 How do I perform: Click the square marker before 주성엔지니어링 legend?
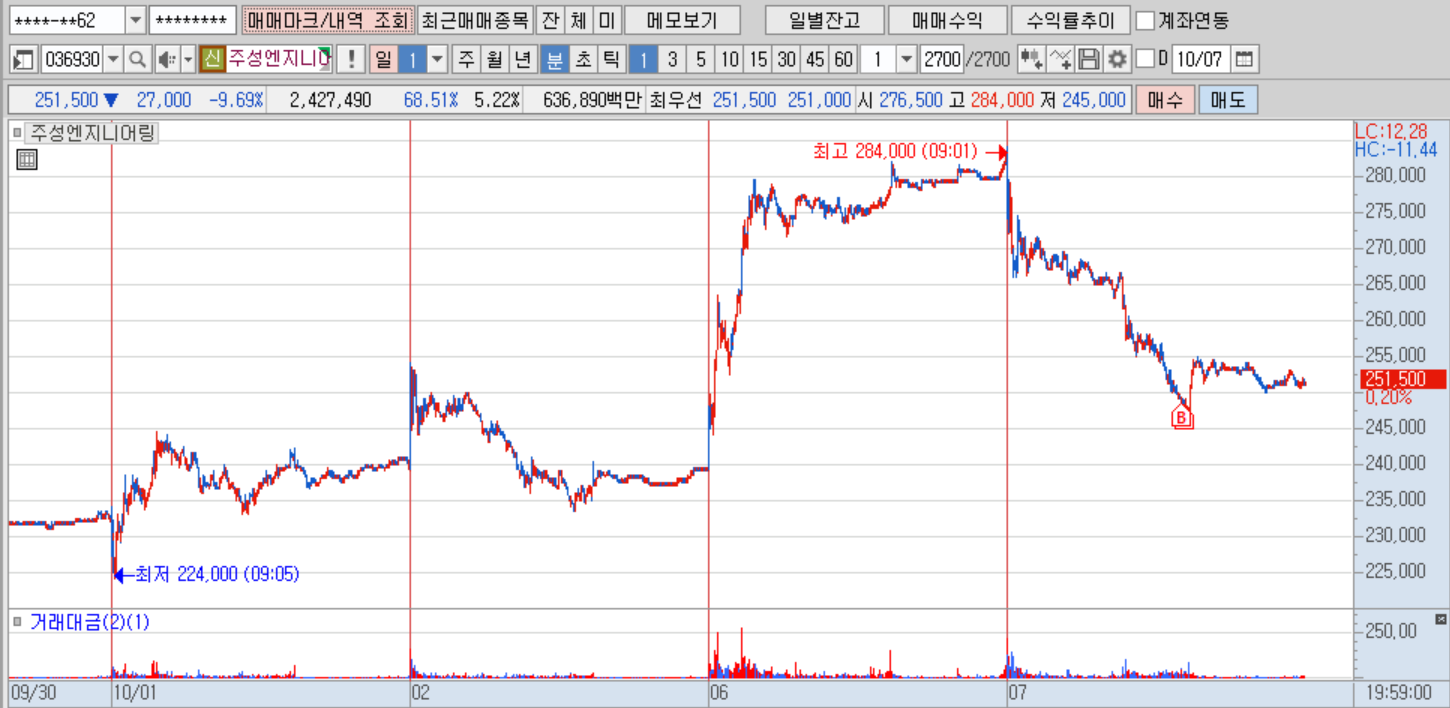(x=17, y=132)
